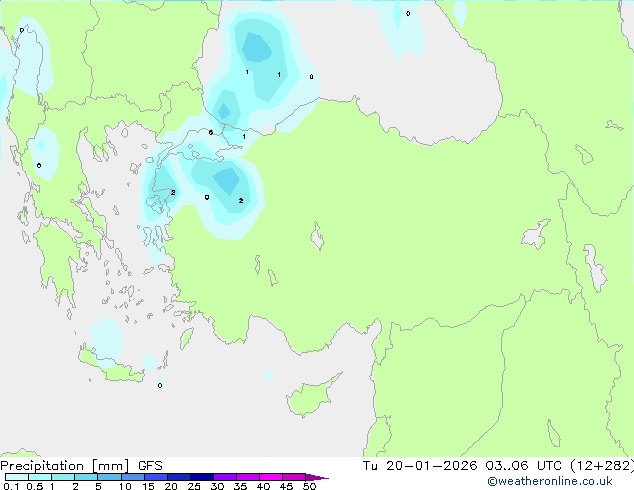Click the '5' legend scale label
This screenshot has height=490, width=634.
pos(98,486)
